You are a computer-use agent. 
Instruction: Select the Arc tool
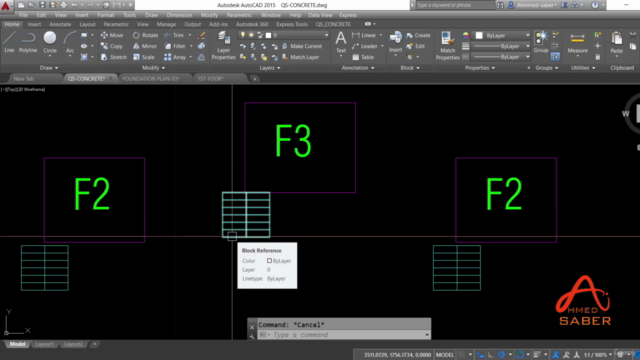coord(70,42)
